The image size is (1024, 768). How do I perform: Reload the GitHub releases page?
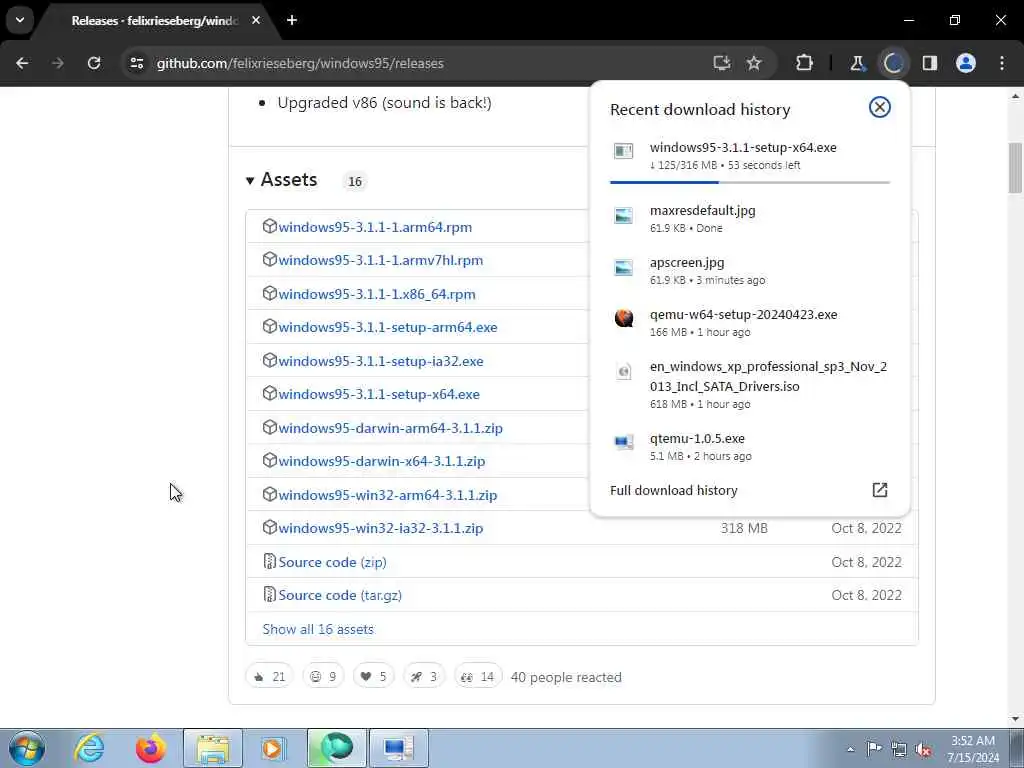click(94, 63)
